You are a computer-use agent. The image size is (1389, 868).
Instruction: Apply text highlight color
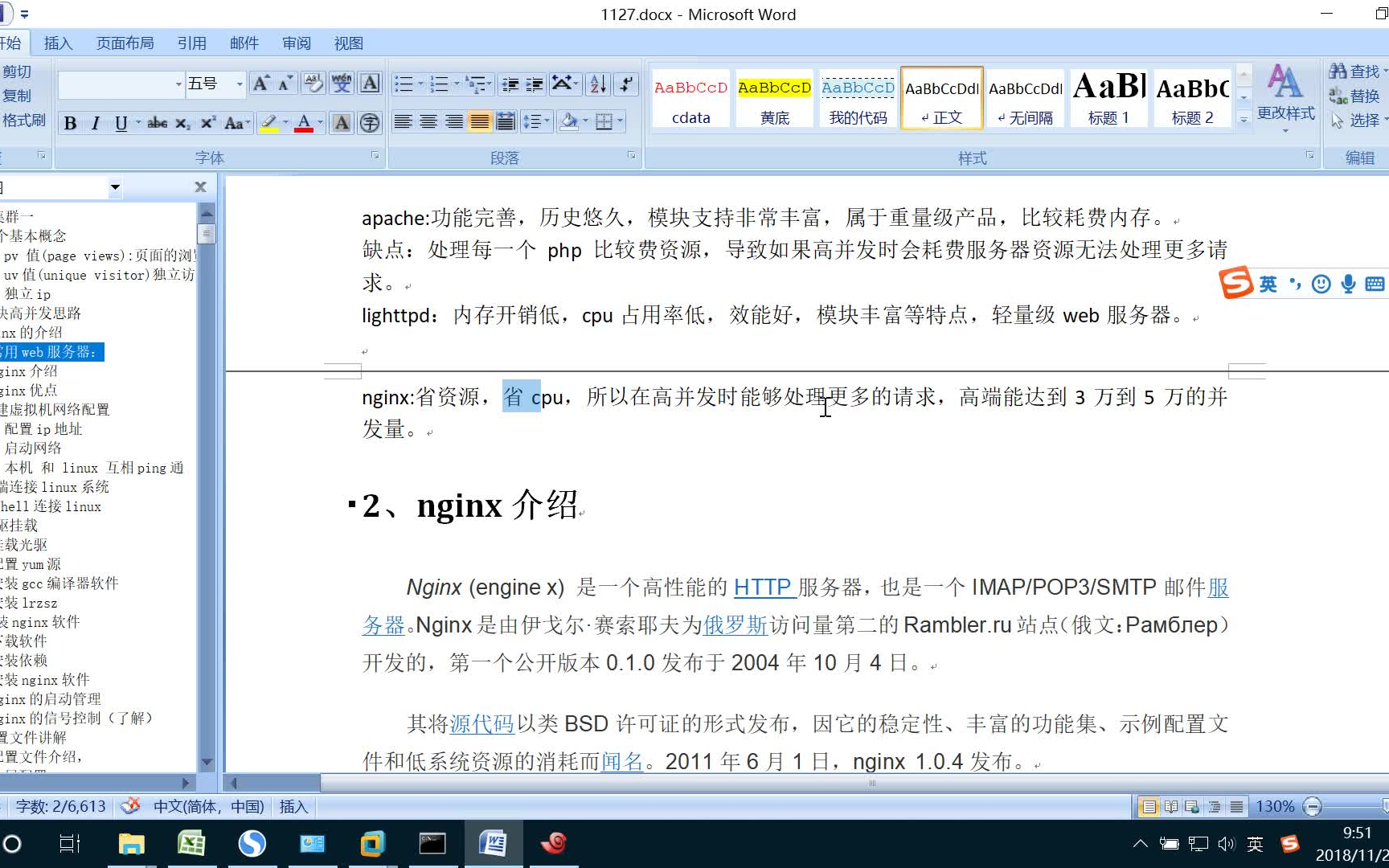[x=269, y=122]
